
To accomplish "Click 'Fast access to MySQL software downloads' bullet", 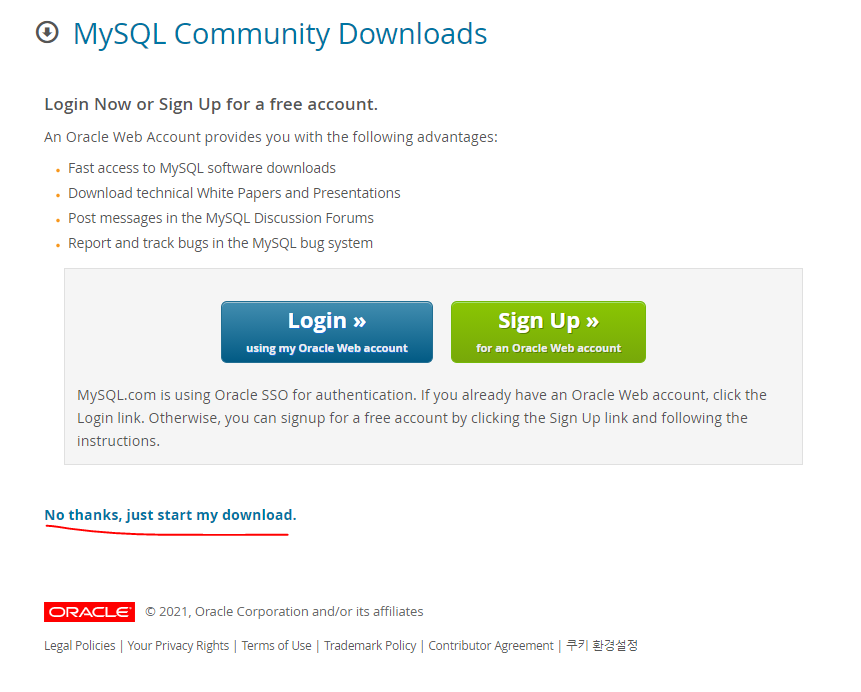I will [202, 168].
